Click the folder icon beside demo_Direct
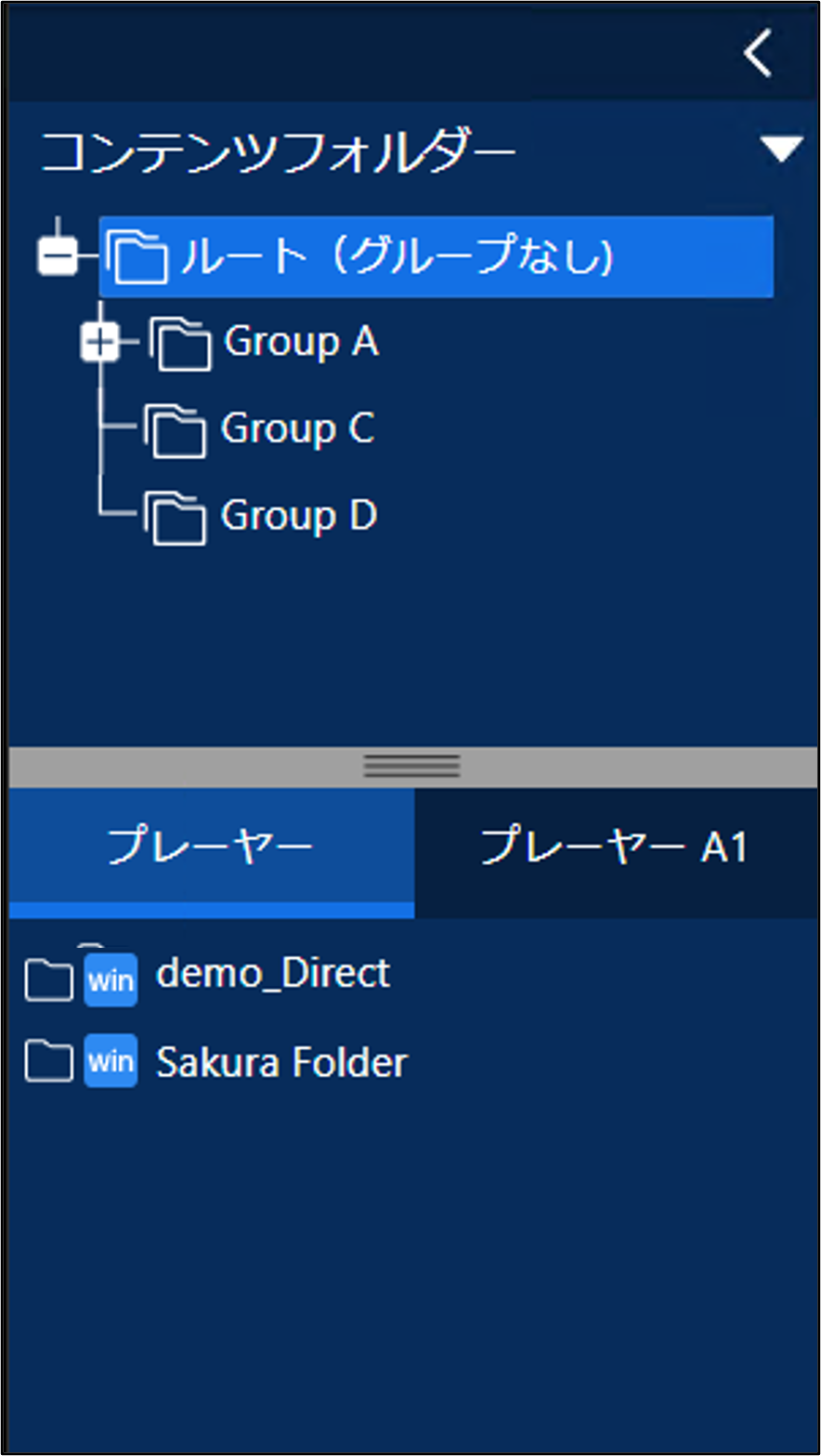 (48, 979)
